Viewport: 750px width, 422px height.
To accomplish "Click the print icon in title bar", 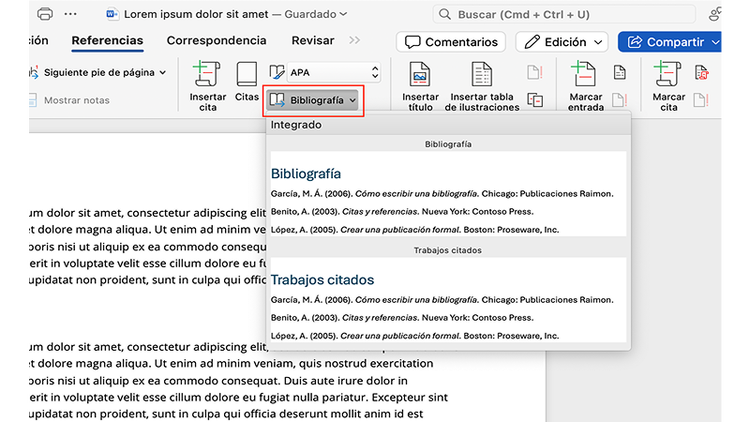I will point(45,14).
